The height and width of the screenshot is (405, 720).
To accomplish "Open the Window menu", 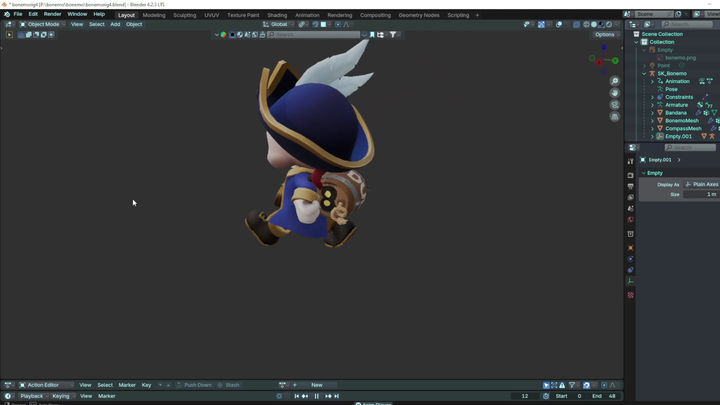I will click(x=77, y=14).
